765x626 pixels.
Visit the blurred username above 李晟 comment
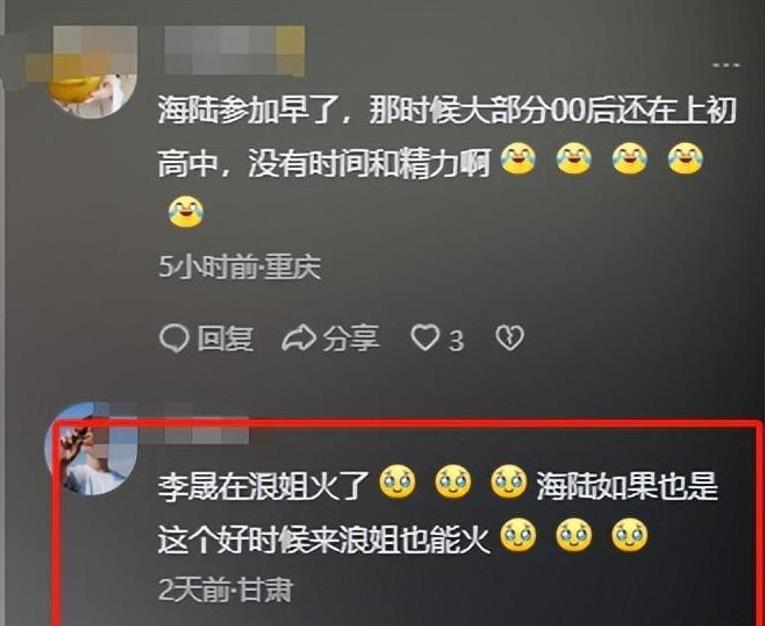(x=207, y=424)
